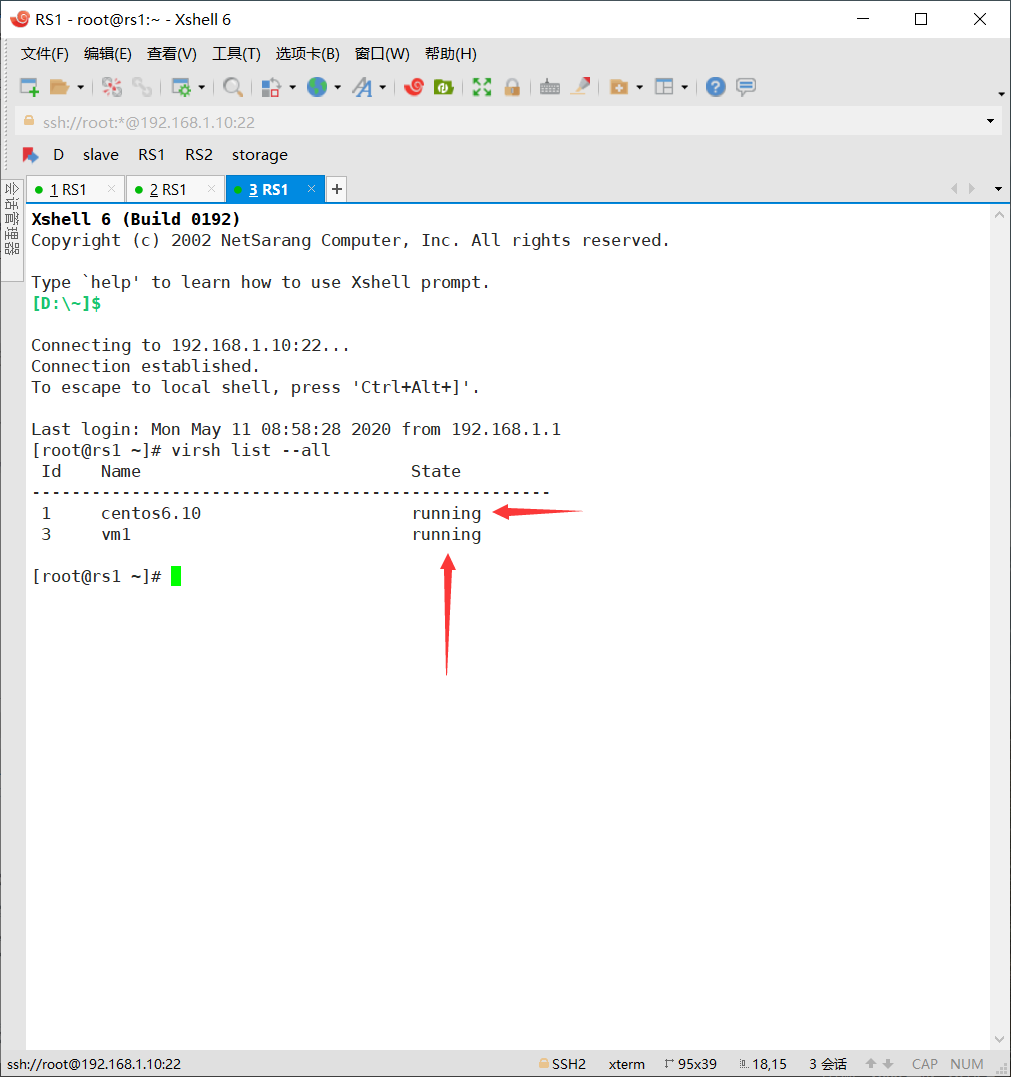Click the tab scroll left arrow
Screen dimensions: 1011x1077
[954, 189]
